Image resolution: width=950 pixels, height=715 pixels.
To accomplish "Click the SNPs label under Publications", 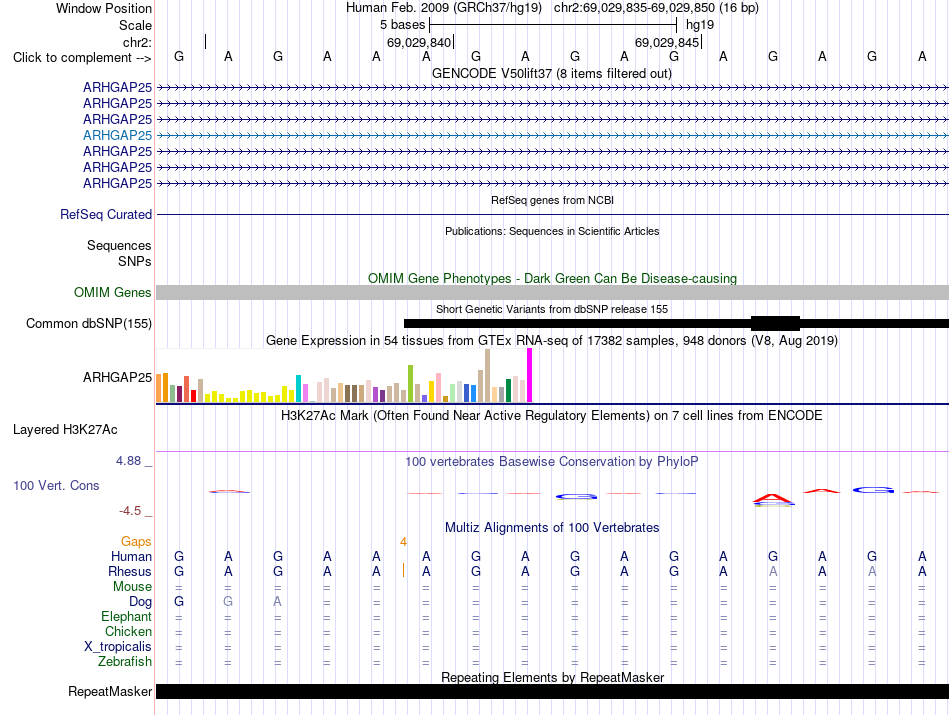I will (x=135, y=261).
